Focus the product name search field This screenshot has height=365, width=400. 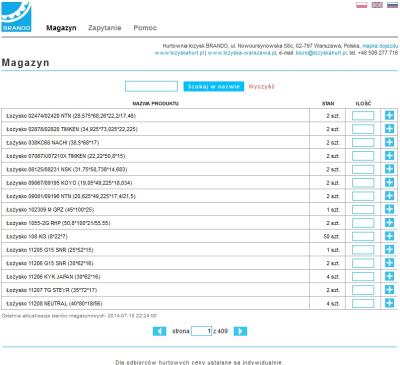tap(151, 86)
